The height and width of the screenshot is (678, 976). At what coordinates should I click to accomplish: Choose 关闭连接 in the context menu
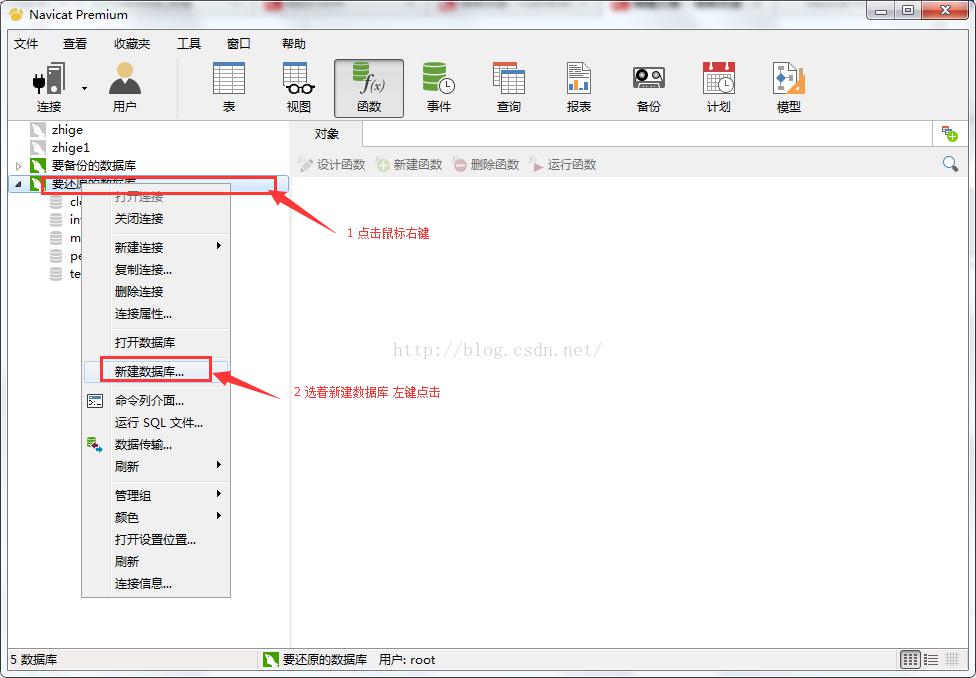coord(156,219)
